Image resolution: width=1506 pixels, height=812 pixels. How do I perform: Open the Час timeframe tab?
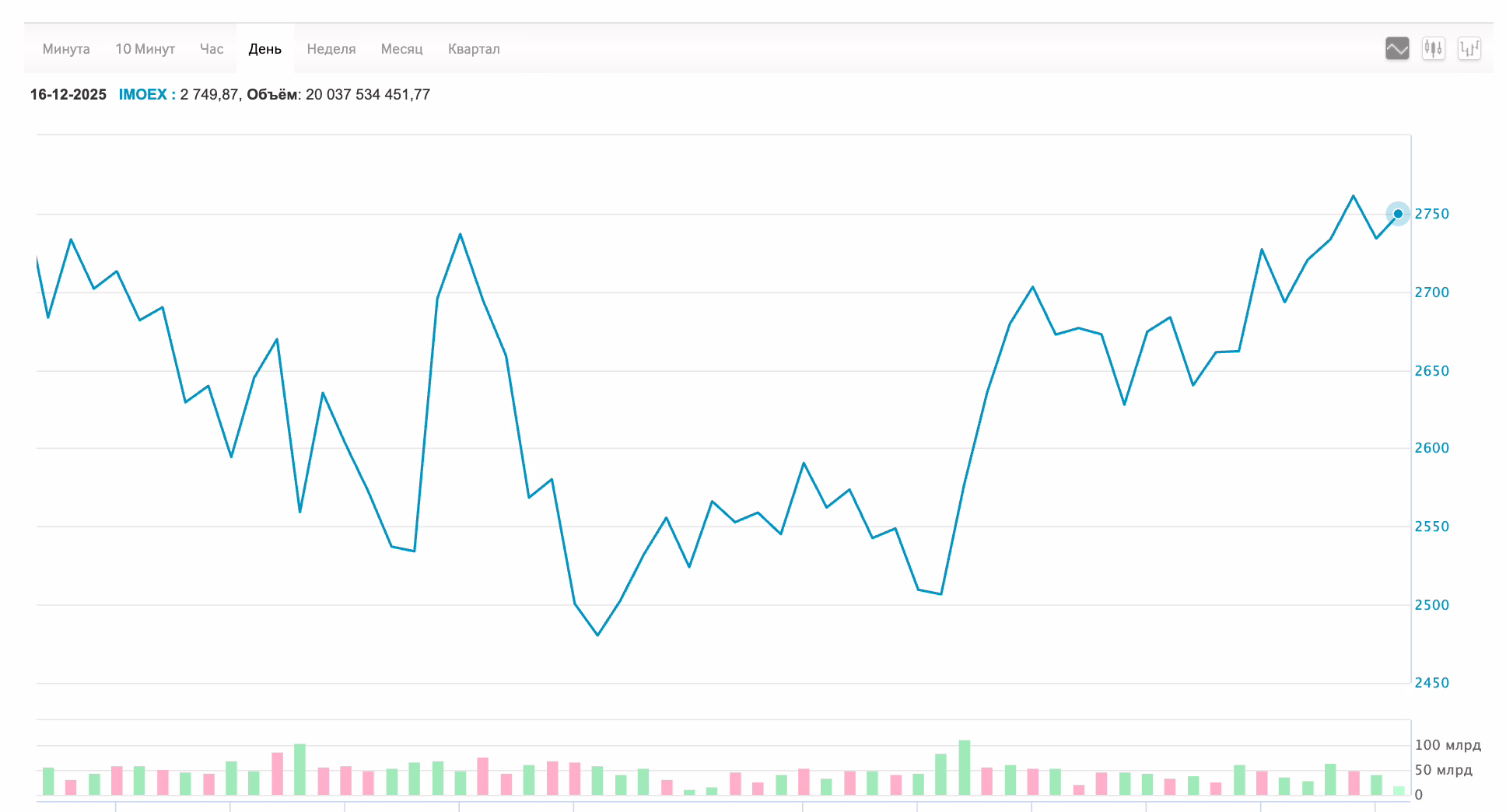(x=212, y=49)
